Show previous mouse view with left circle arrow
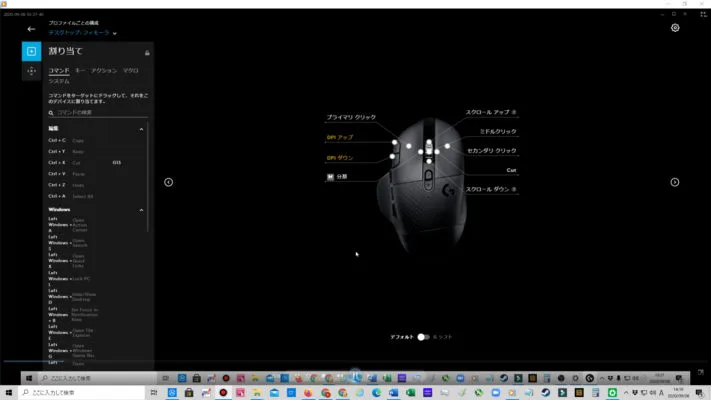 point(168,182)
